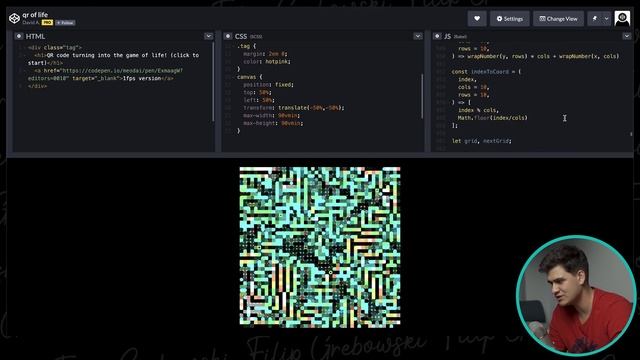Open the Change View menu
Screen dimensions: 640x360
[x=558, y=18]
